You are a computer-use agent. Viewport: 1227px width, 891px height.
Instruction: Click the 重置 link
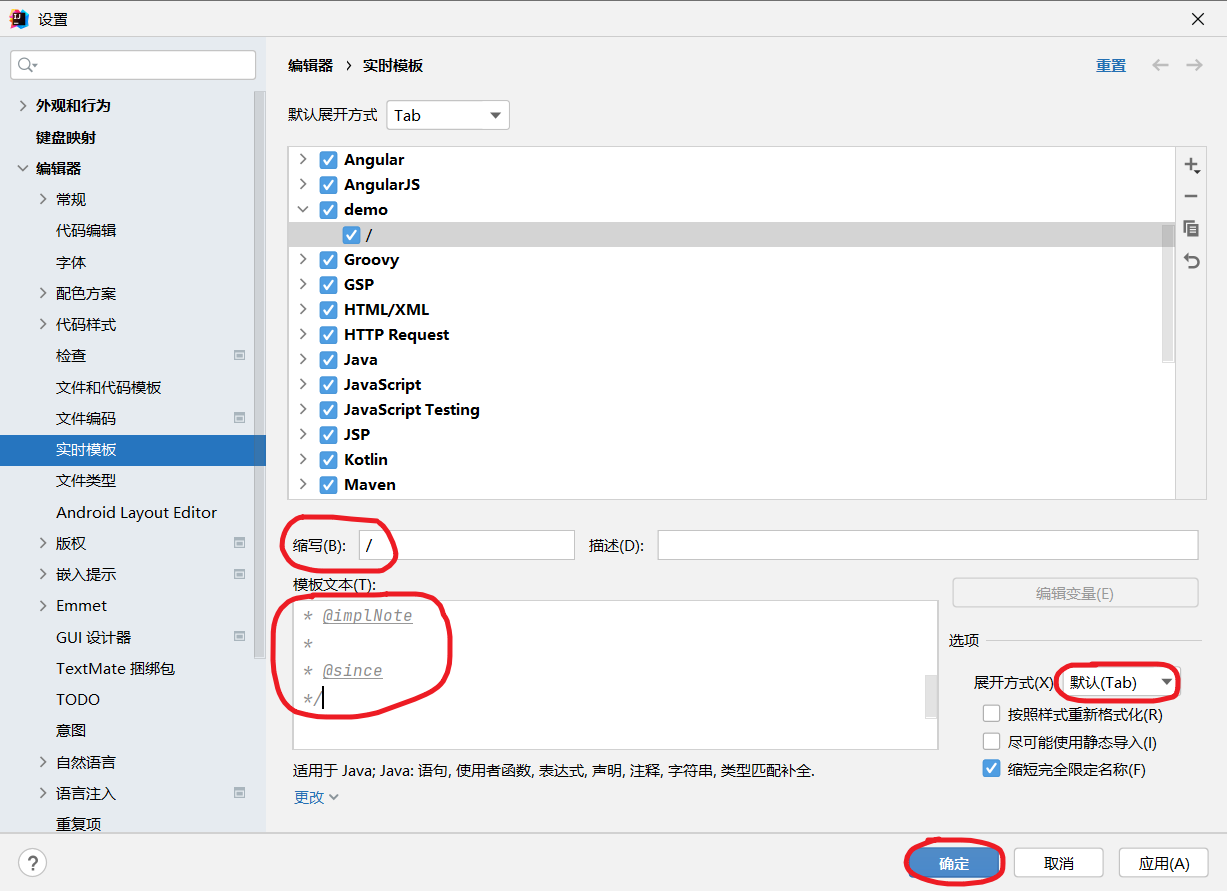1111,65
